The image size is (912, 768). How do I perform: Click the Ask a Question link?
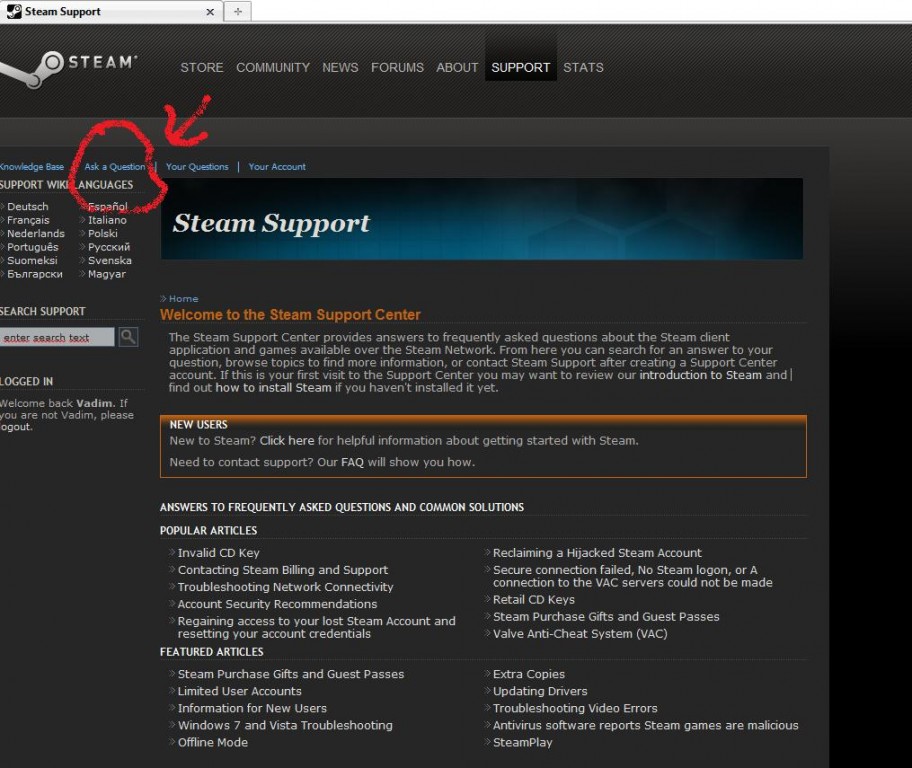pos(115,167)
